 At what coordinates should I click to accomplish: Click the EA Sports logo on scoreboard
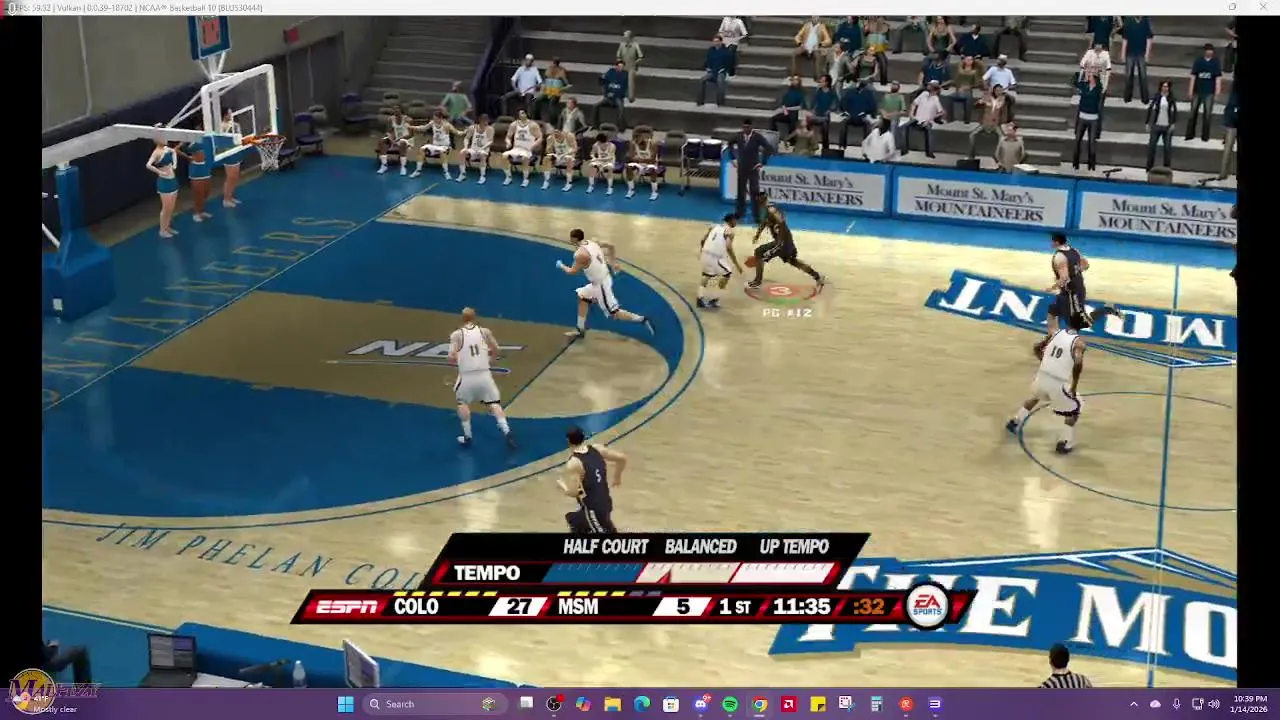[x=927, y=604]
